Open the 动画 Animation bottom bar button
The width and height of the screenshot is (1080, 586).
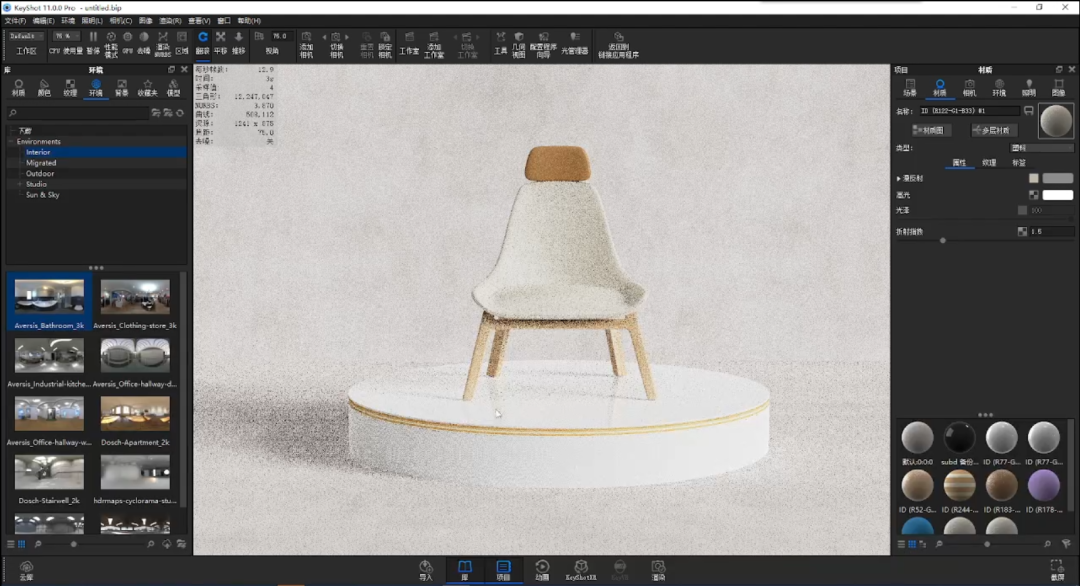point(542,570)
